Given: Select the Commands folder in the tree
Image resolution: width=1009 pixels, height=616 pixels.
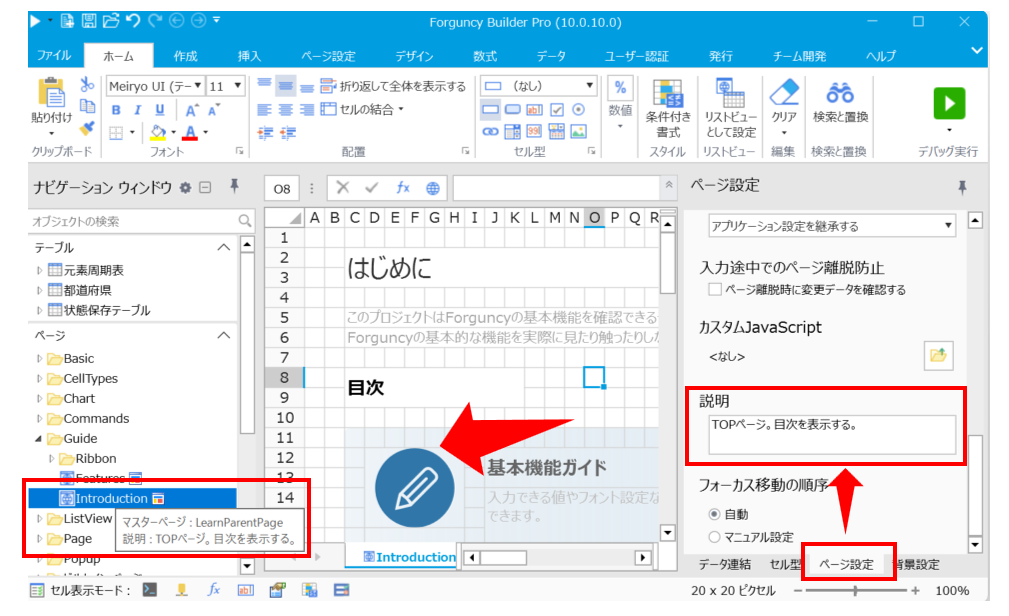Looking at the screenshot, I should (x=96, y=419).
